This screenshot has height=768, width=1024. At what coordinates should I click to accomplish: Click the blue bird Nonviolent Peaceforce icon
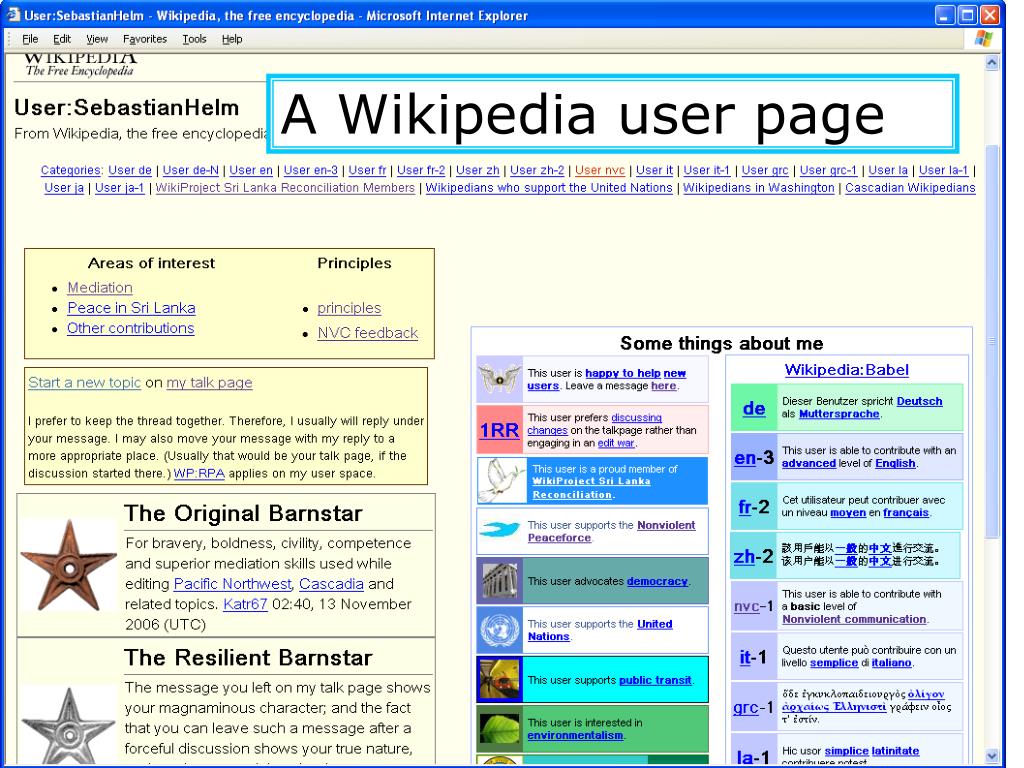click(x=500, y=530)
